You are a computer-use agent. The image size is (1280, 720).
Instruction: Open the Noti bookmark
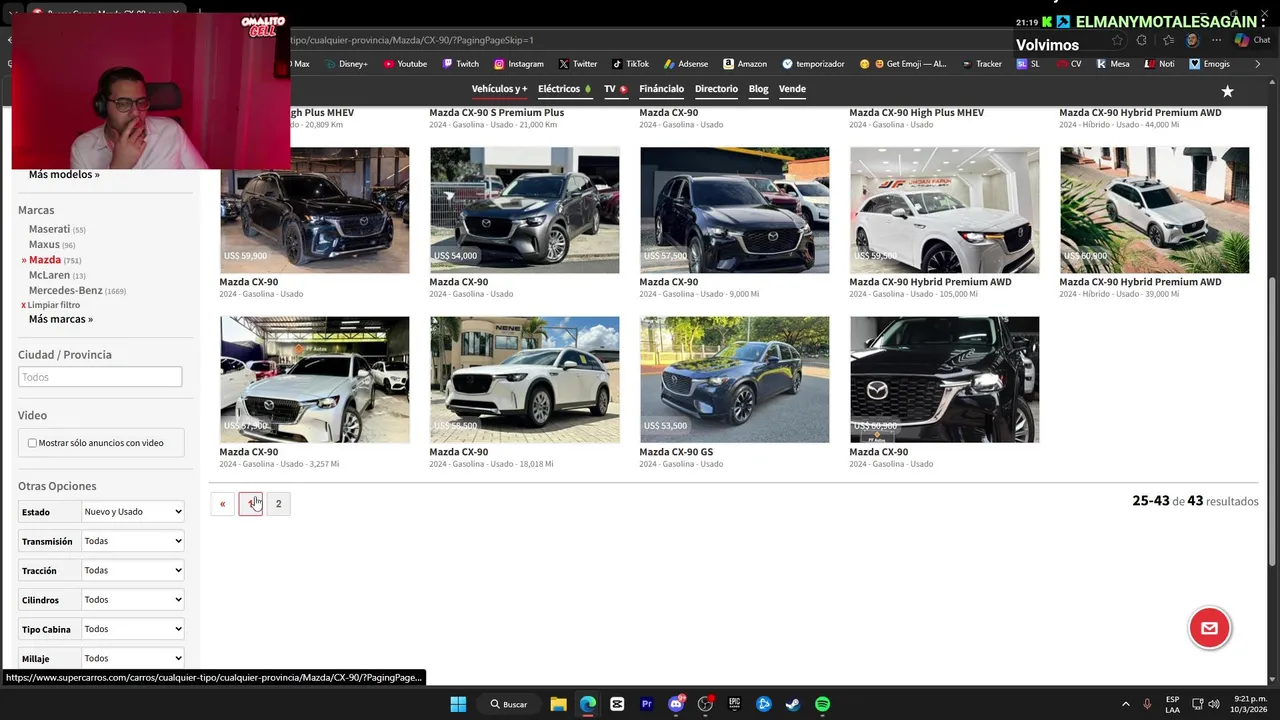point(1160,64)
